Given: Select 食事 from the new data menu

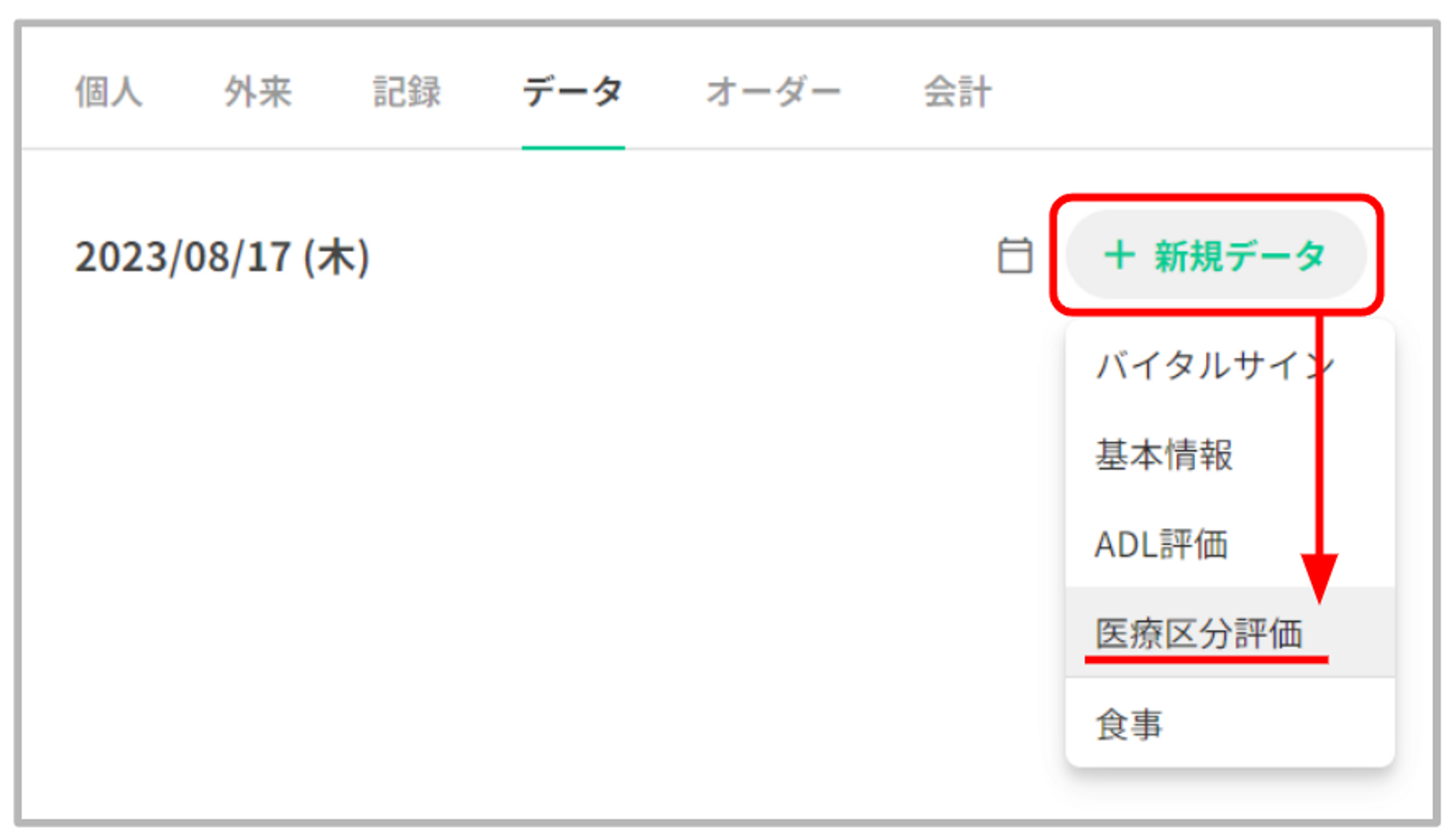Looking at the screenshot, I should (1129, 725).
